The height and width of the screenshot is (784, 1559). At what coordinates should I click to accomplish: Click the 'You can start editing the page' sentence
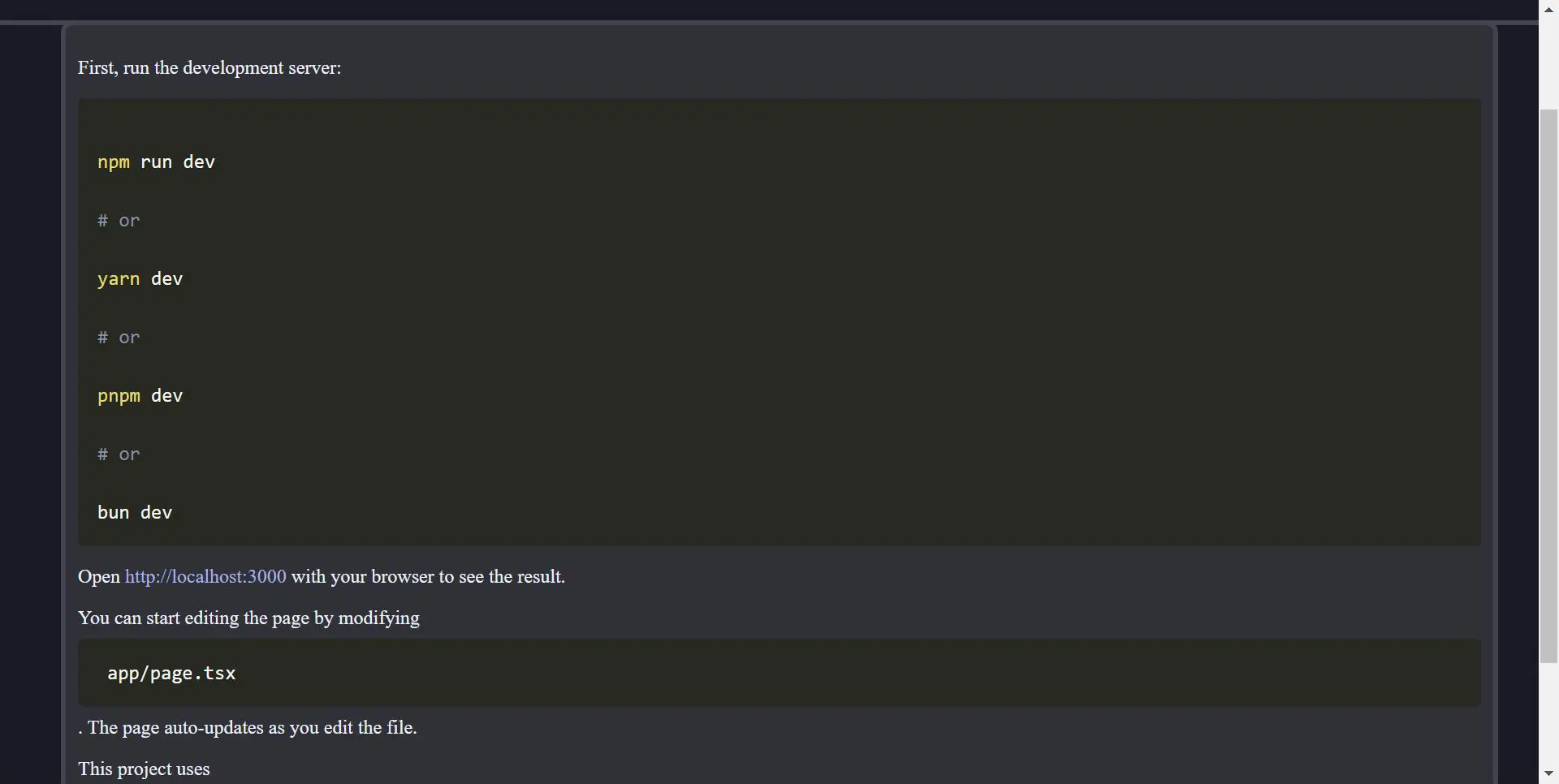point(248,618)
